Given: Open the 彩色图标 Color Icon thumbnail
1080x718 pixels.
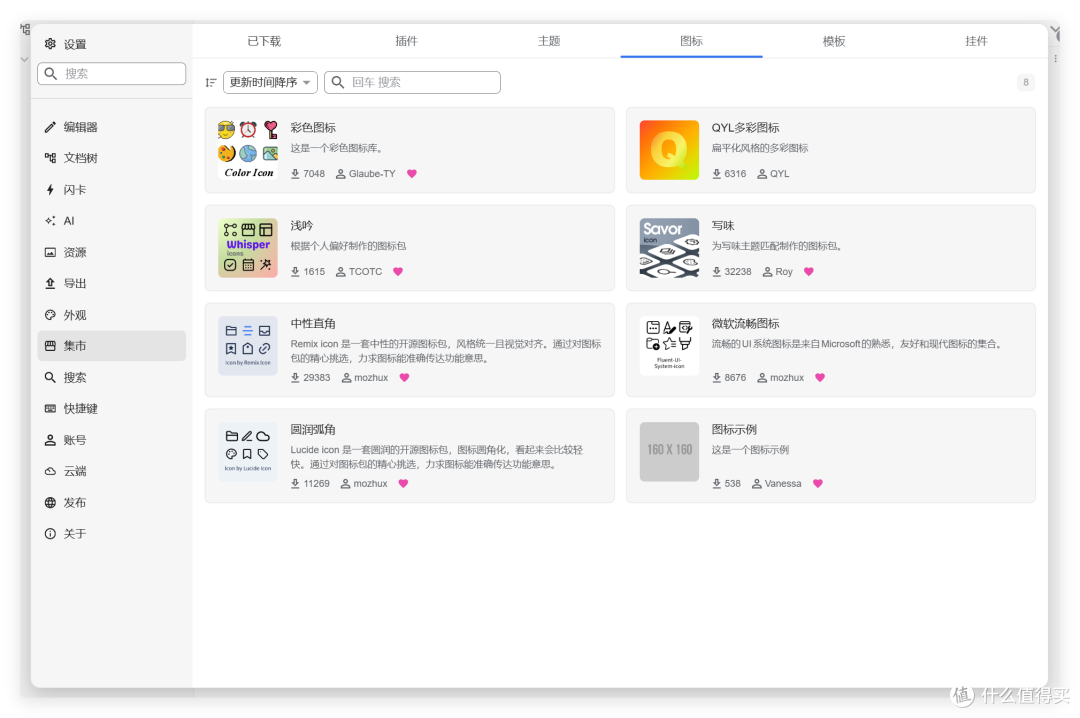Looking at the screenshot, I should click(248, 150).
